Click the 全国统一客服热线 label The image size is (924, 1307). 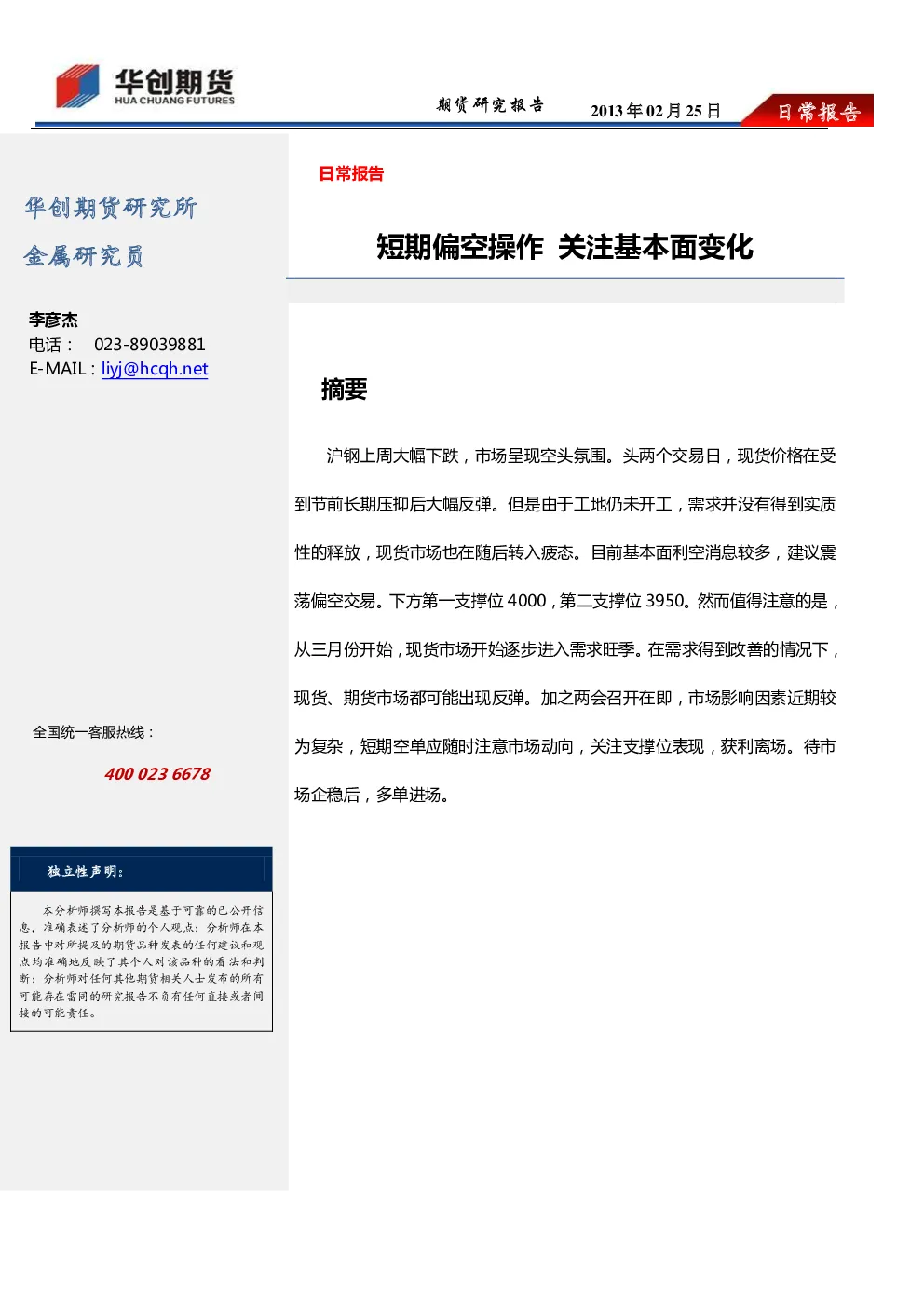[93, 732]
